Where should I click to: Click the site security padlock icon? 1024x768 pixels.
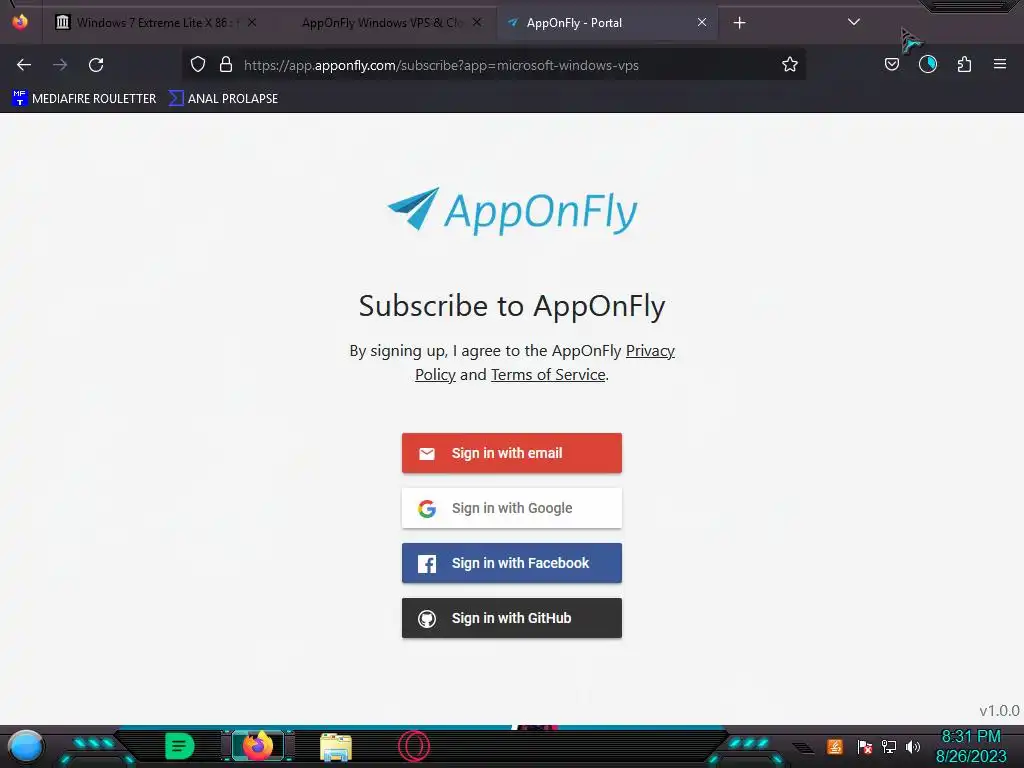pyautogui.click(x=226, y=64)
